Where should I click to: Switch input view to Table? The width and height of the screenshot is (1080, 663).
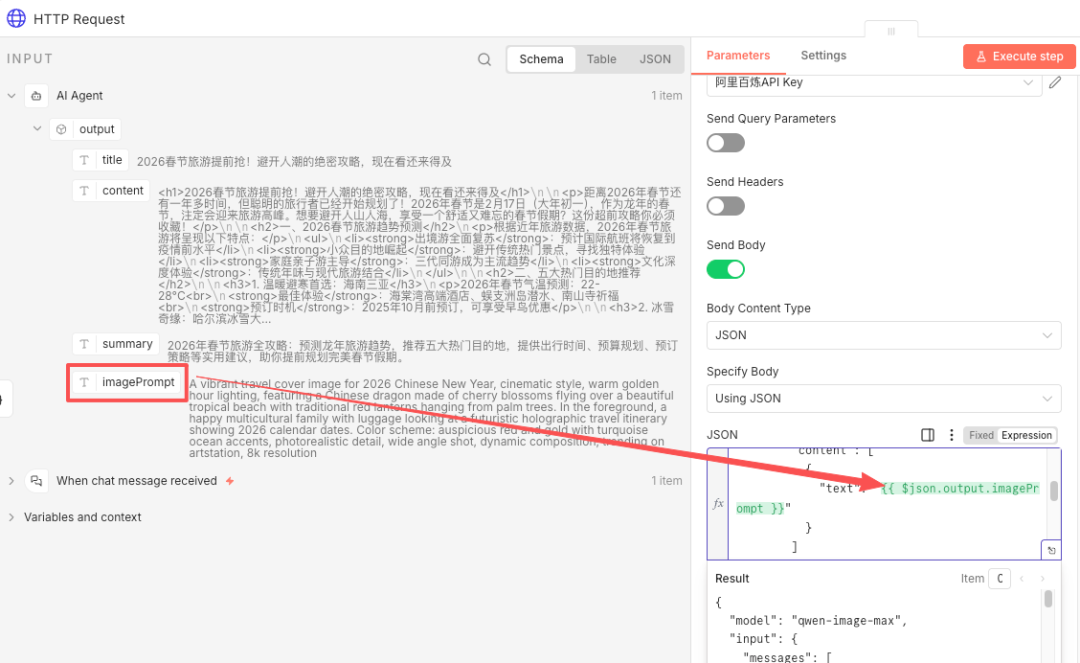(601, 59)
